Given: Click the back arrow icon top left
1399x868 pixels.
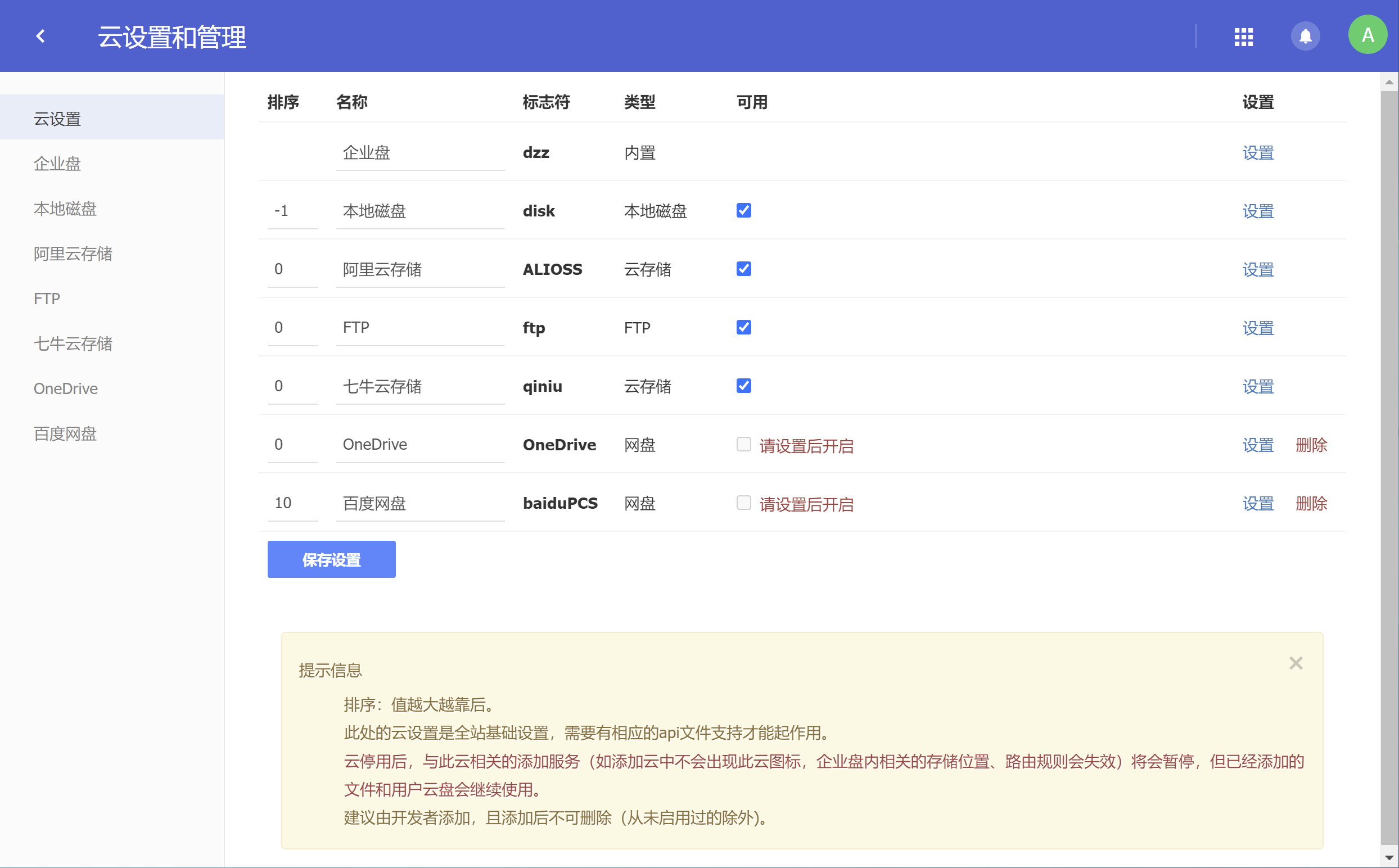Looking at the screenshot, I should click(41, 36).
